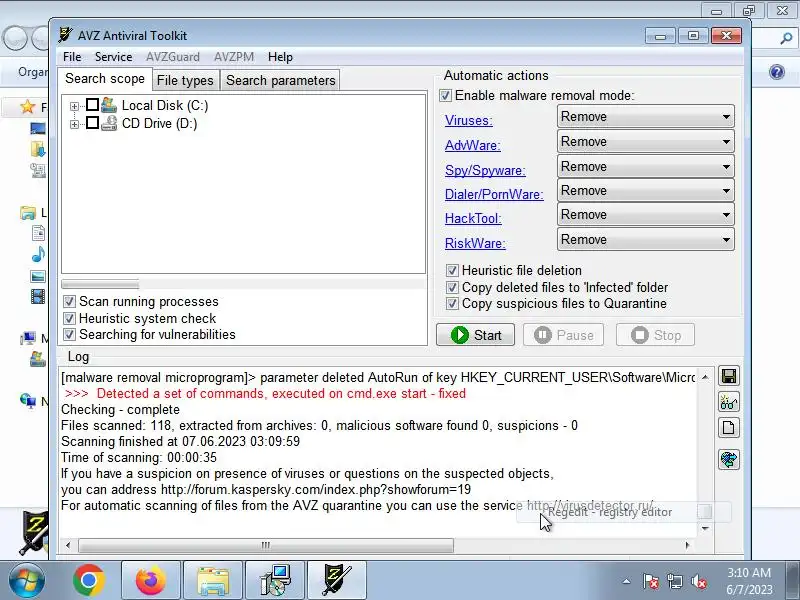
Task: Open Explorer window help question icon
Action: 777,72
